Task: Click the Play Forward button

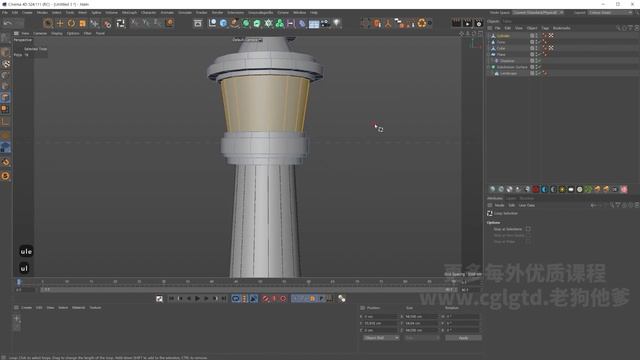Action: coord(198,299)
